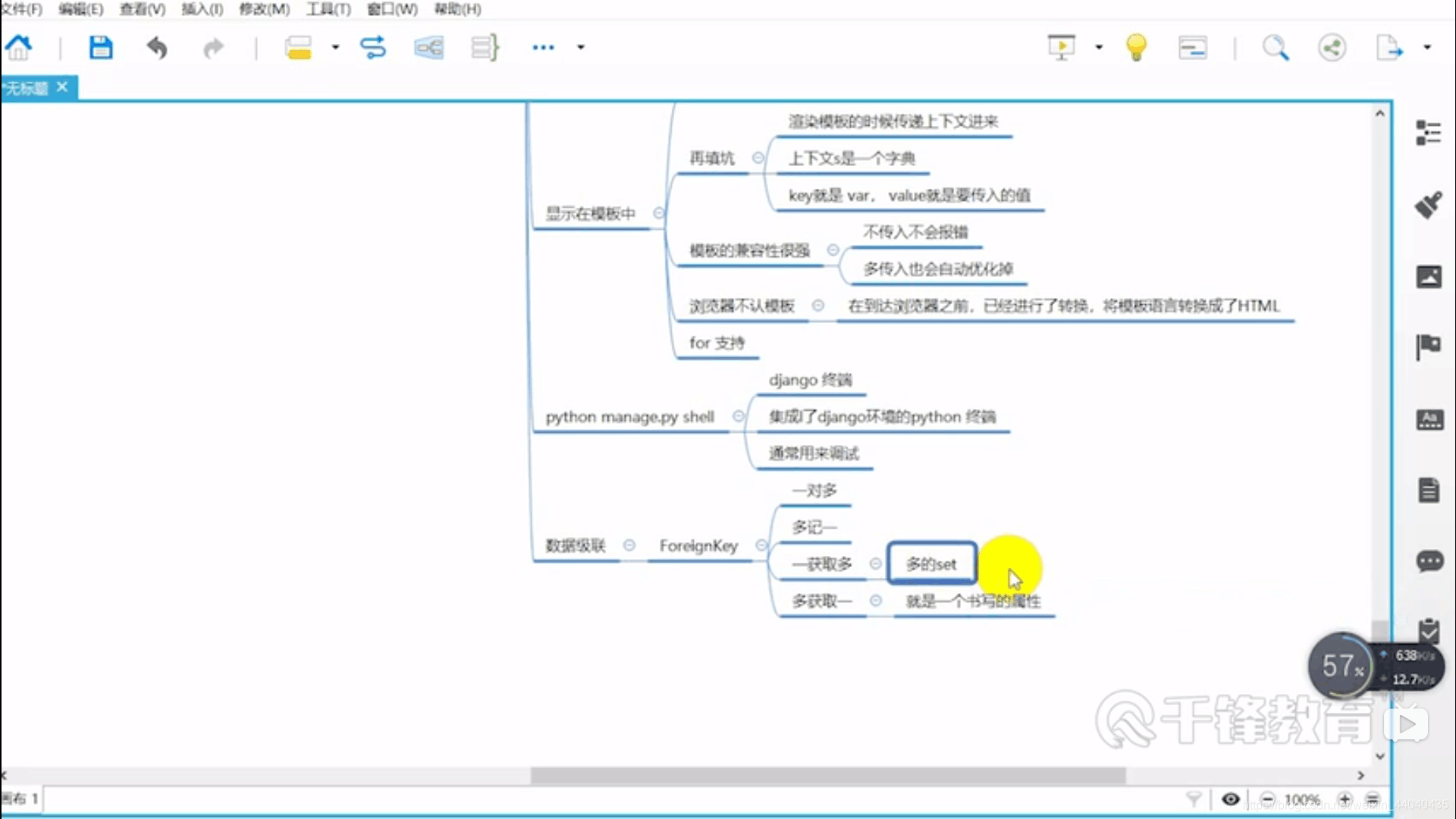Open the slide-based view icon
Image resolution: width=1456 pixels, height=819 pixels.
click(1193, 48)
